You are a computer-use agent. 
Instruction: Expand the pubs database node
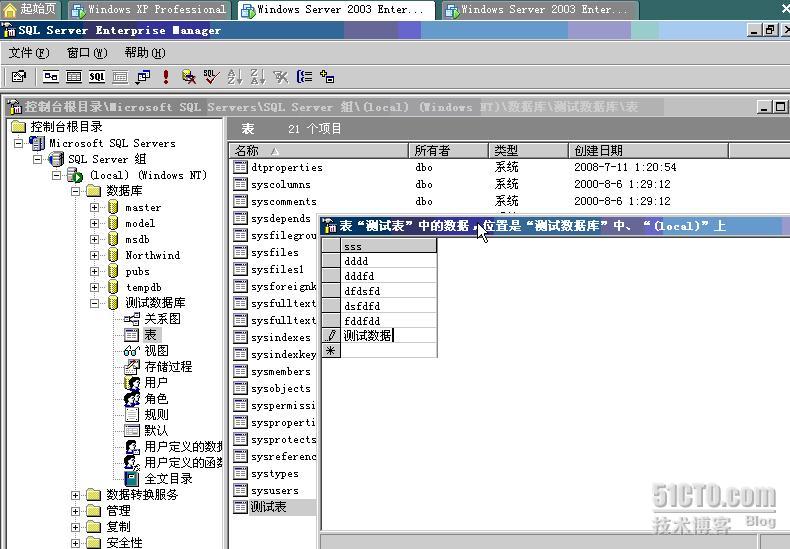[94, 271]
